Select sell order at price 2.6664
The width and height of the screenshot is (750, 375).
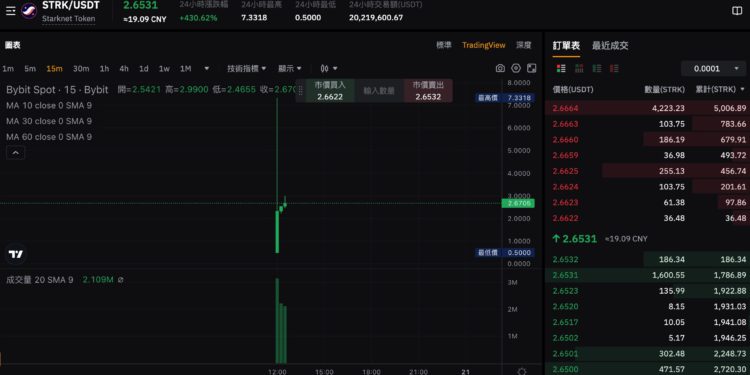point(648,108)
